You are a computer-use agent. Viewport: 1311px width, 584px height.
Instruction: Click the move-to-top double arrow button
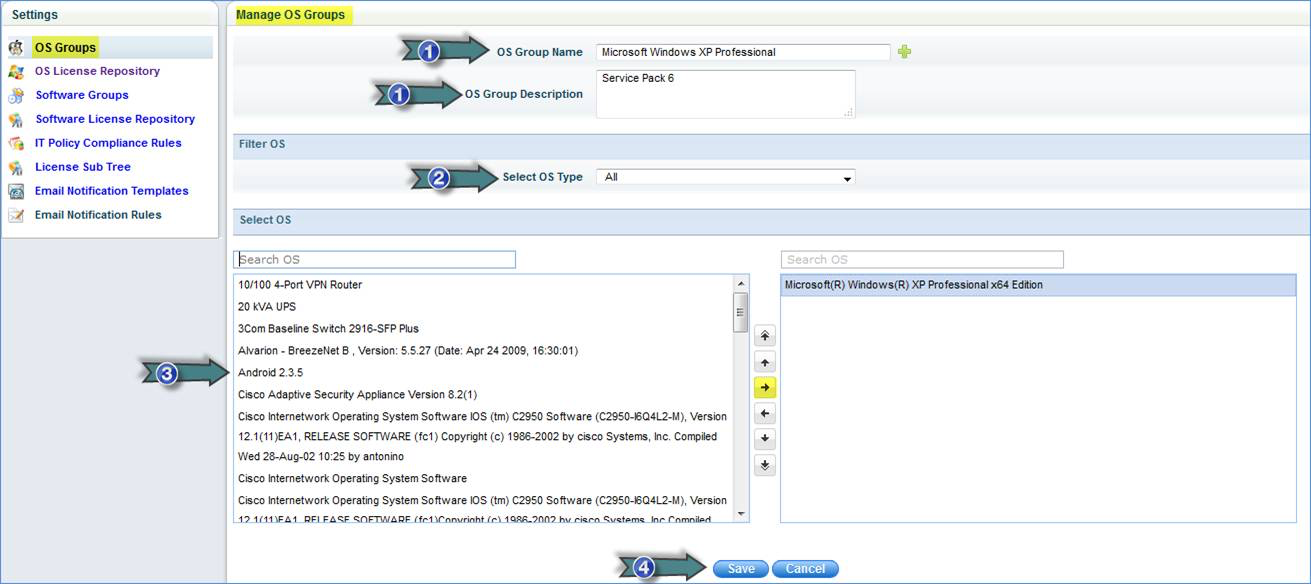[765, 337]
